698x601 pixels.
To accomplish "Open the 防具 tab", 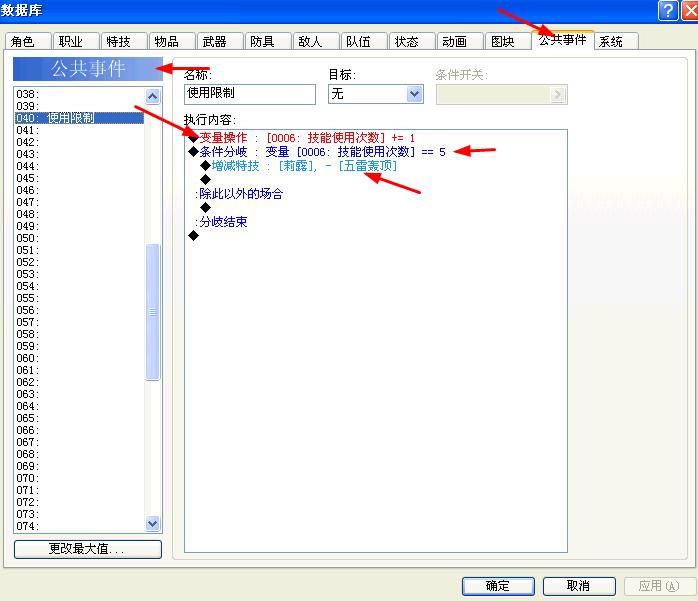I will [x=268, y=41].
